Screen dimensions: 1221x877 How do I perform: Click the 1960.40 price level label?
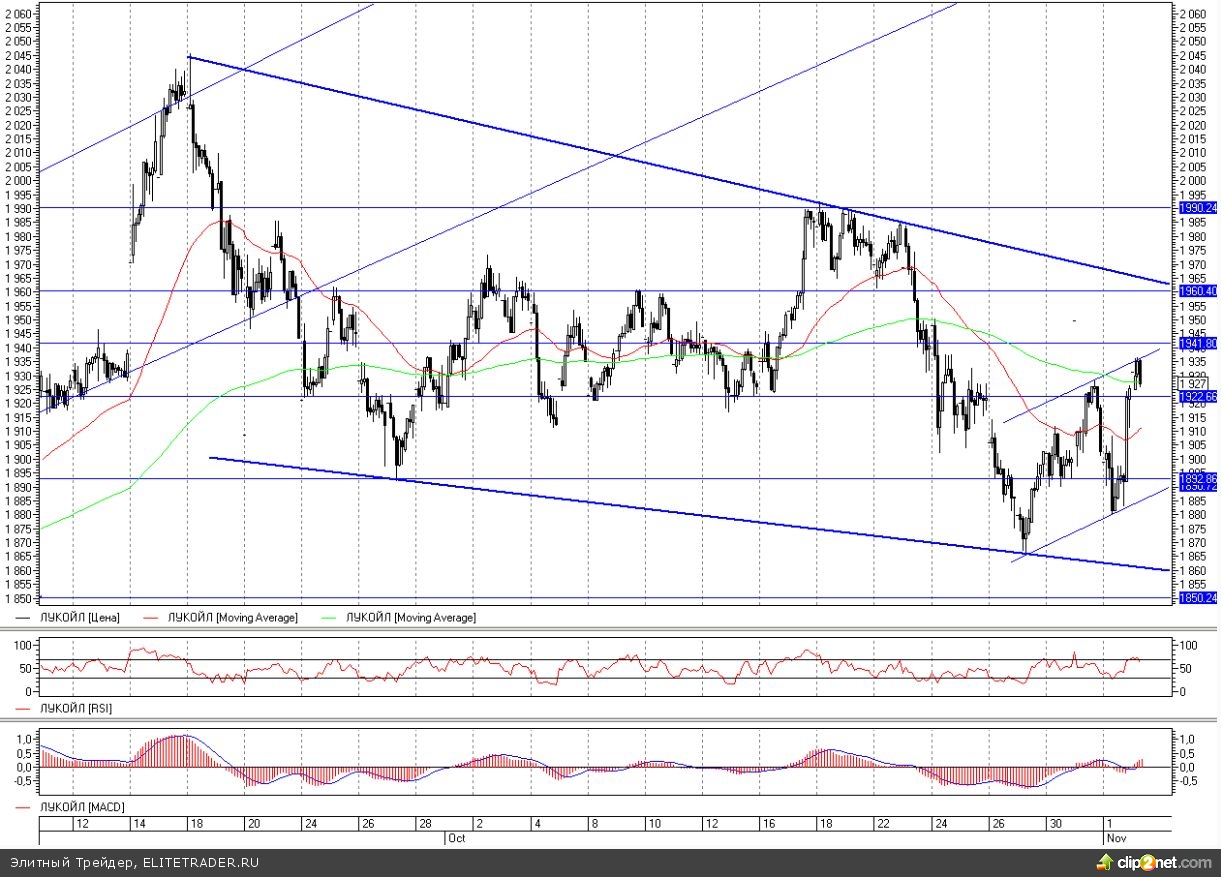[x=1197, y=291]
